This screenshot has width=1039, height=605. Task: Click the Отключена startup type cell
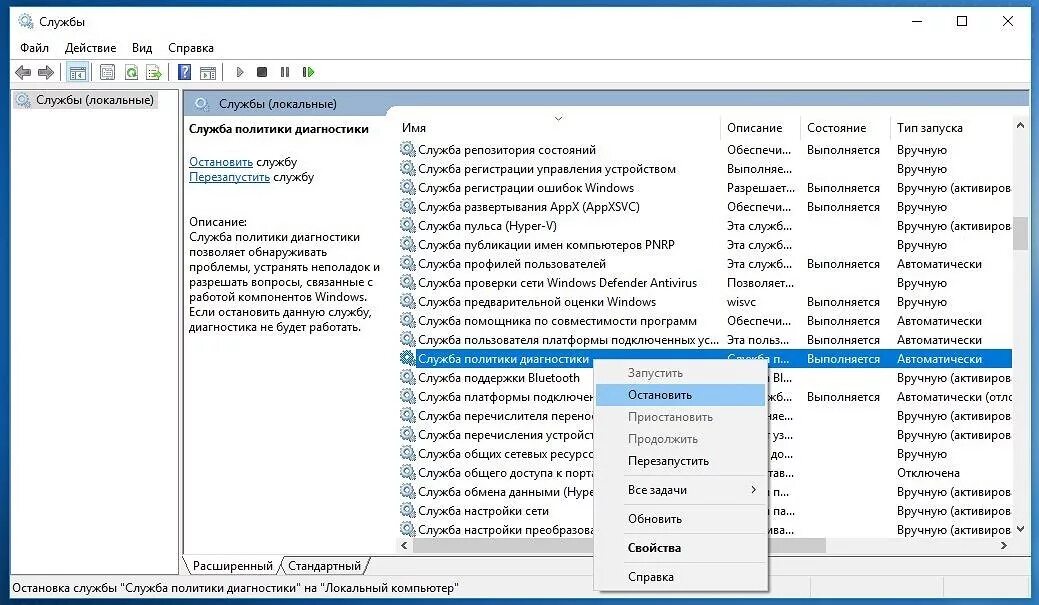(x=928, y=473)
